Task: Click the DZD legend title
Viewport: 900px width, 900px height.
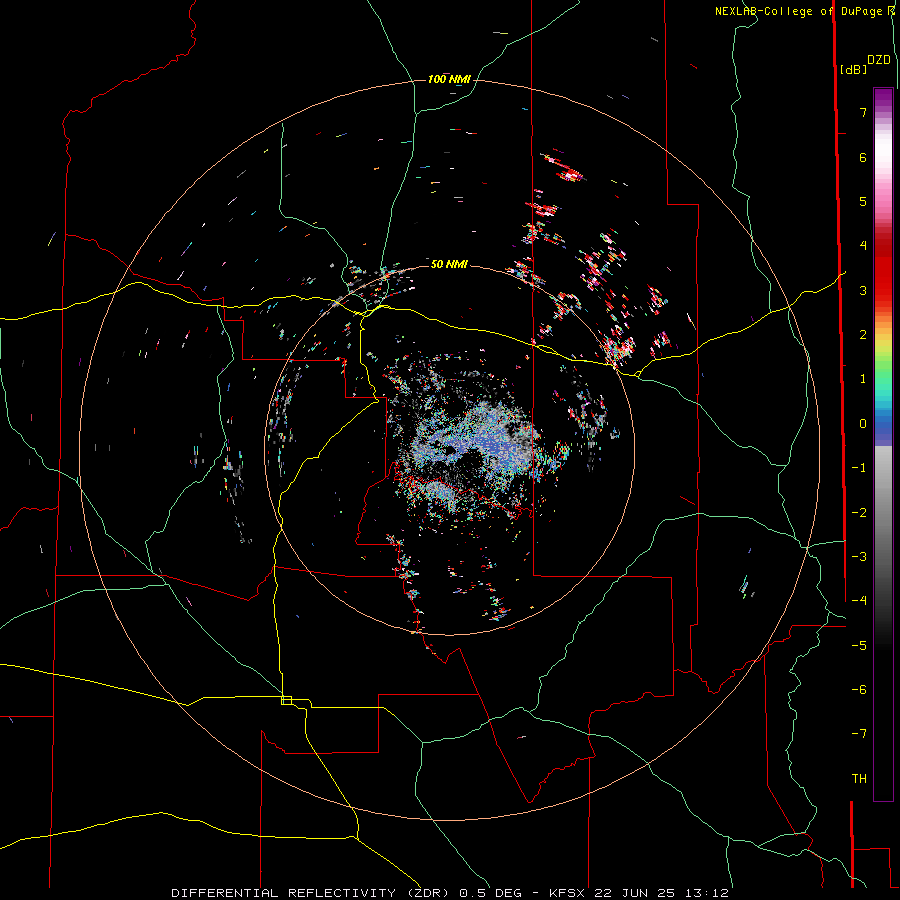Action: [x=878, y=60]
